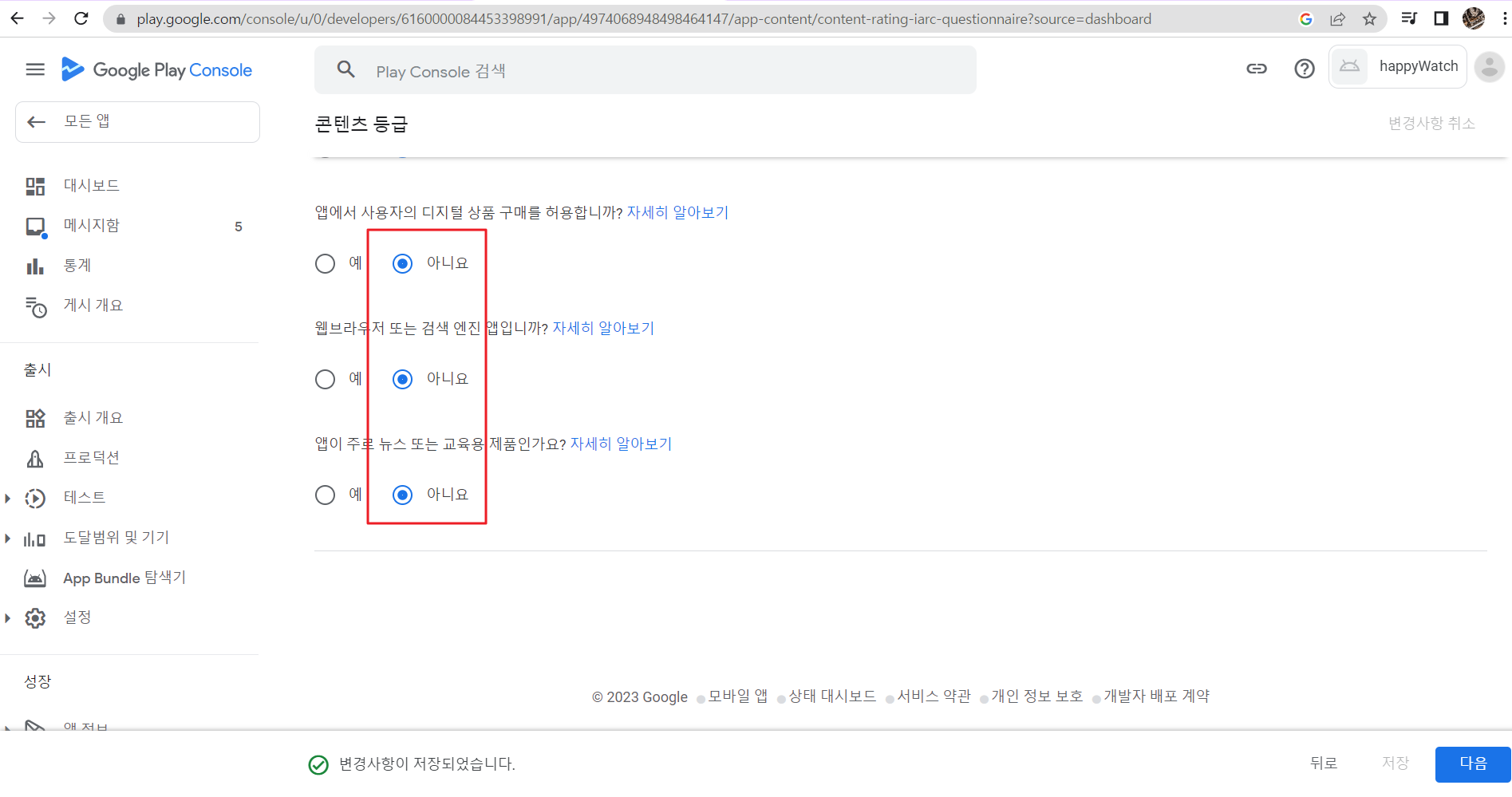Screen dimensions: 1512x797
Task: Click the App Bundle 탐색기 android icon
Action: tap(35, 578)
